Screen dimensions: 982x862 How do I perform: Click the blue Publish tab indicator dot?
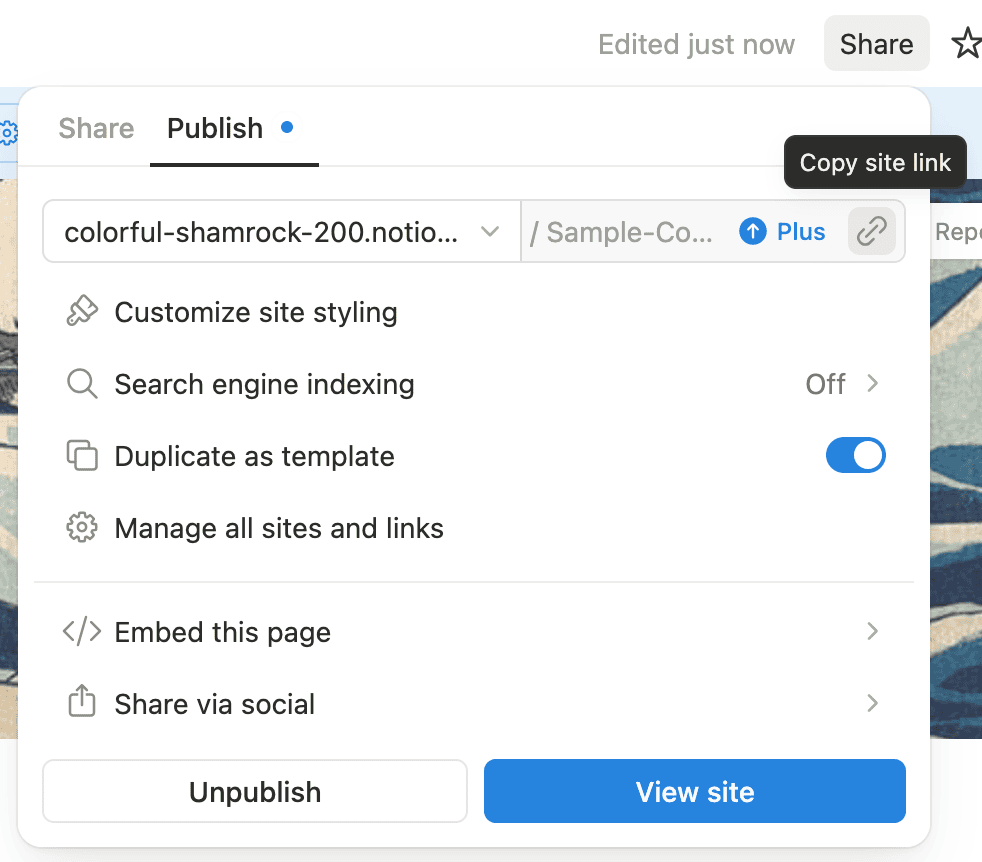(x=287, y=127)
